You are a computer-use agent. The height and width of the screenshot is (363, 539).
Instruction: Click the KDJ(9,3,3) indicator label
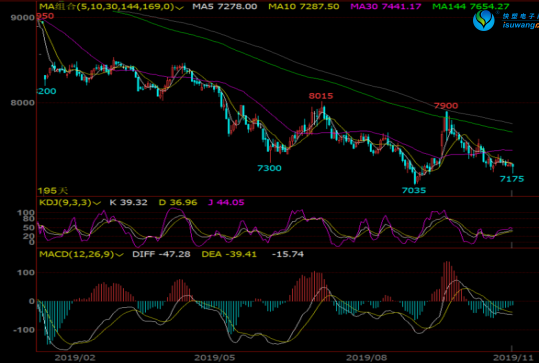65,202
